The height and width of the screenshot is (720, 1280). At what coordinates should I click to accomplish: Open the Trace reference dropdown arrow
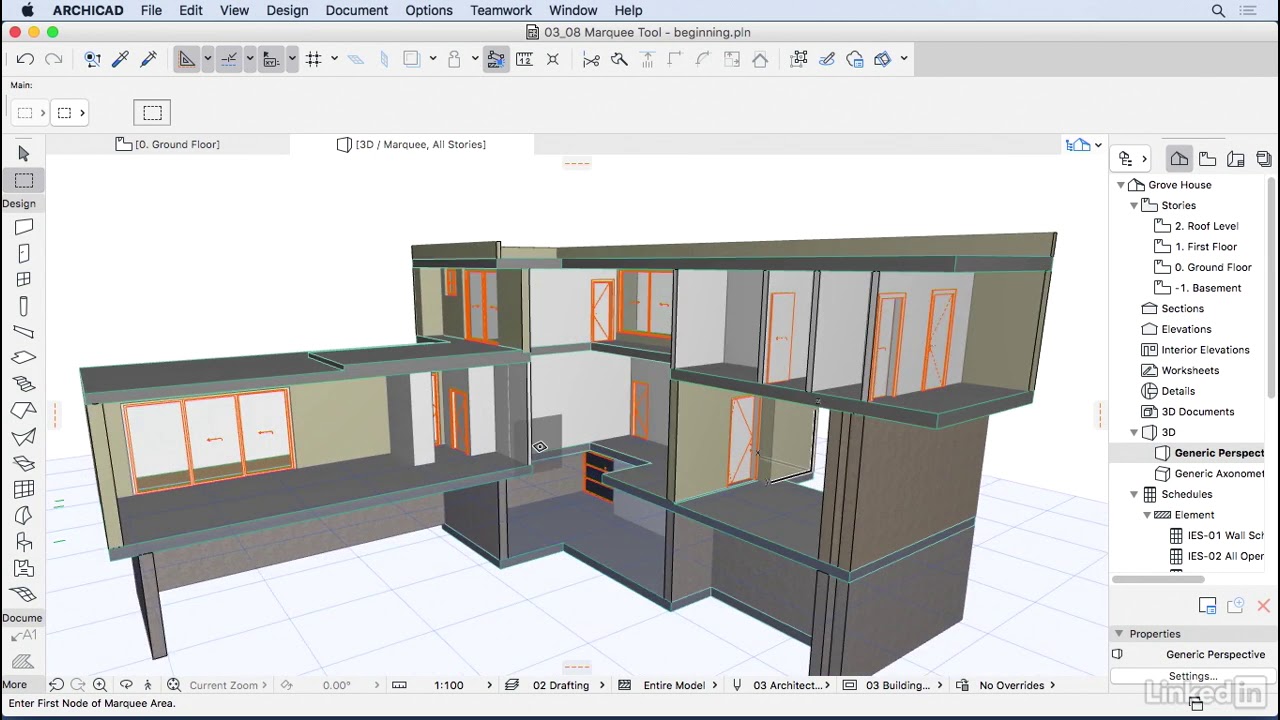(432, 59)
